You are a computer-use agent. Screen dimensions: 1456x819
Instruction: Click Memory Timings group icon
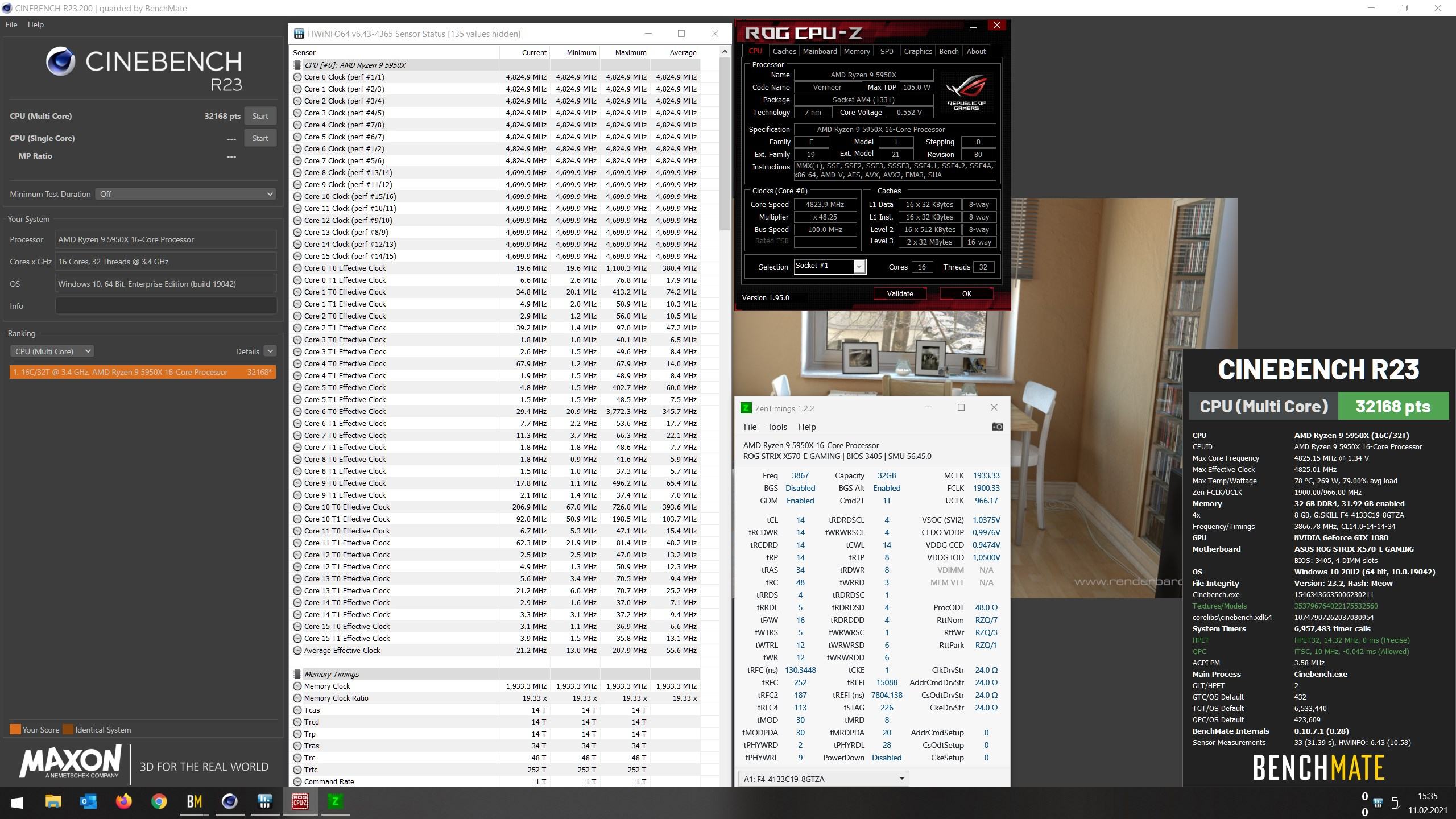click(297, 674)
